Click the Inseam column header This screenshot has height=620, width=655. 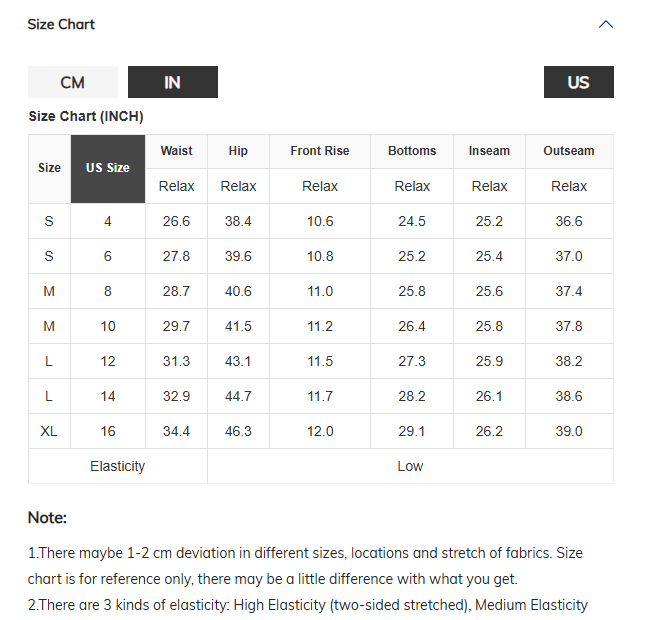[489, 151]
